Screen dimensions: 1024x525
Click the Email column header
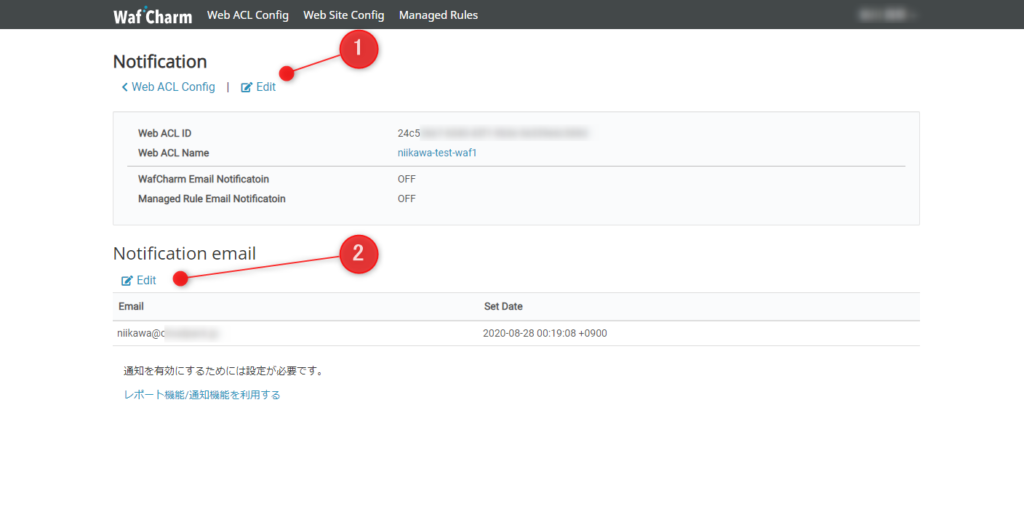tap(132, 306)
